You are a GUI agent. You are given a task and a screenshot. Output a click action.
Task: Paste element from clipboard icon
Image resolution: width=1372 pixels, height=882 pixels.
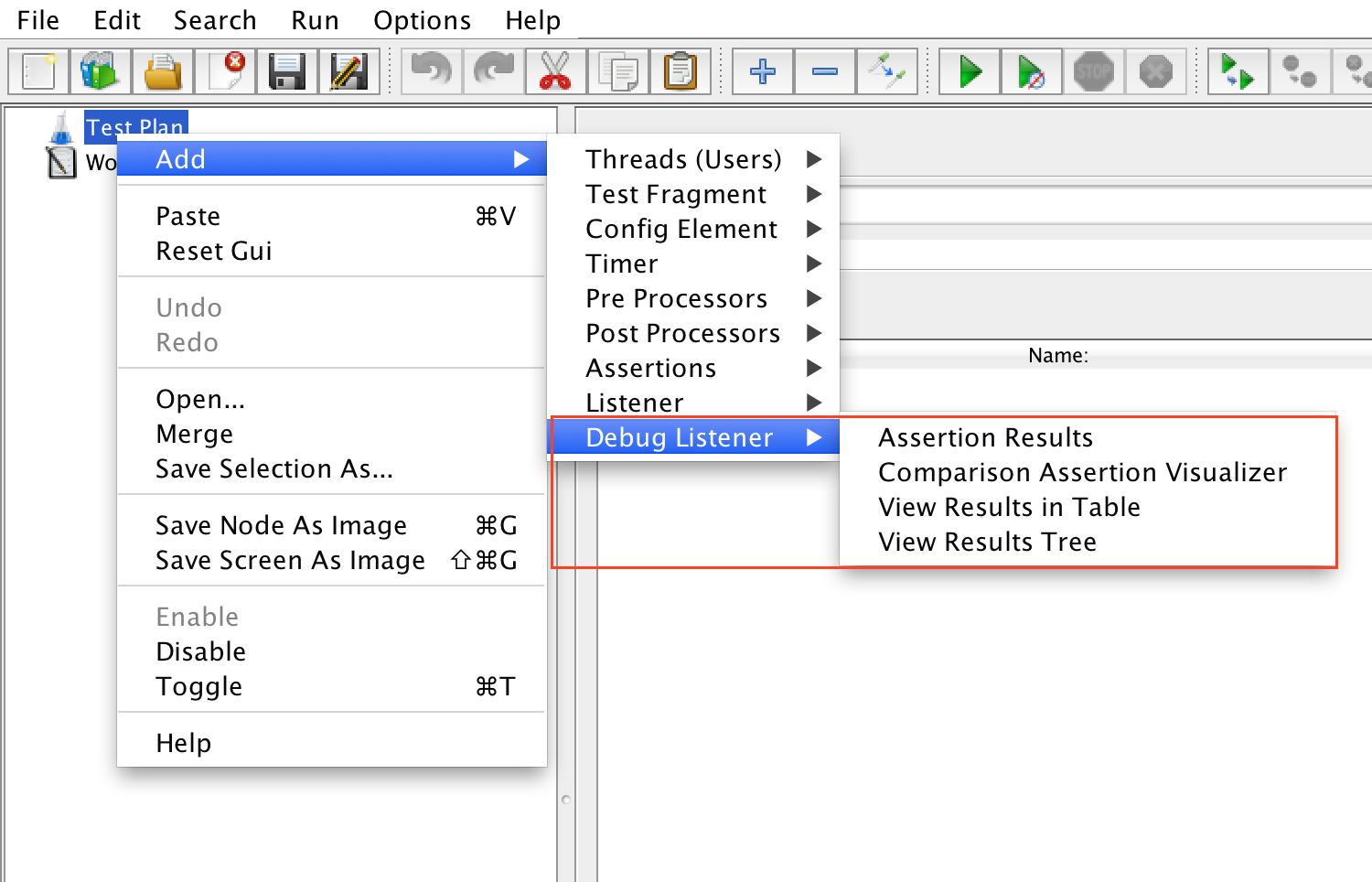(681, 70)
